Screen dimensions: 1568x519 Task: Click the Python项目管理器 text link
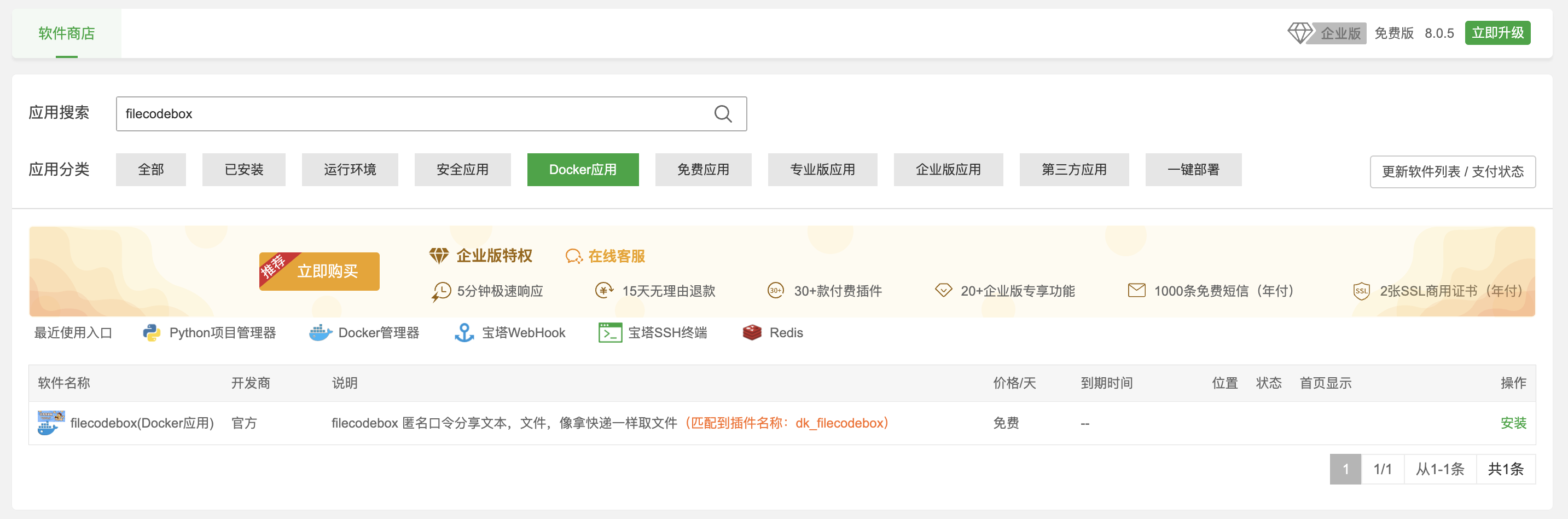tap(223, 333)
